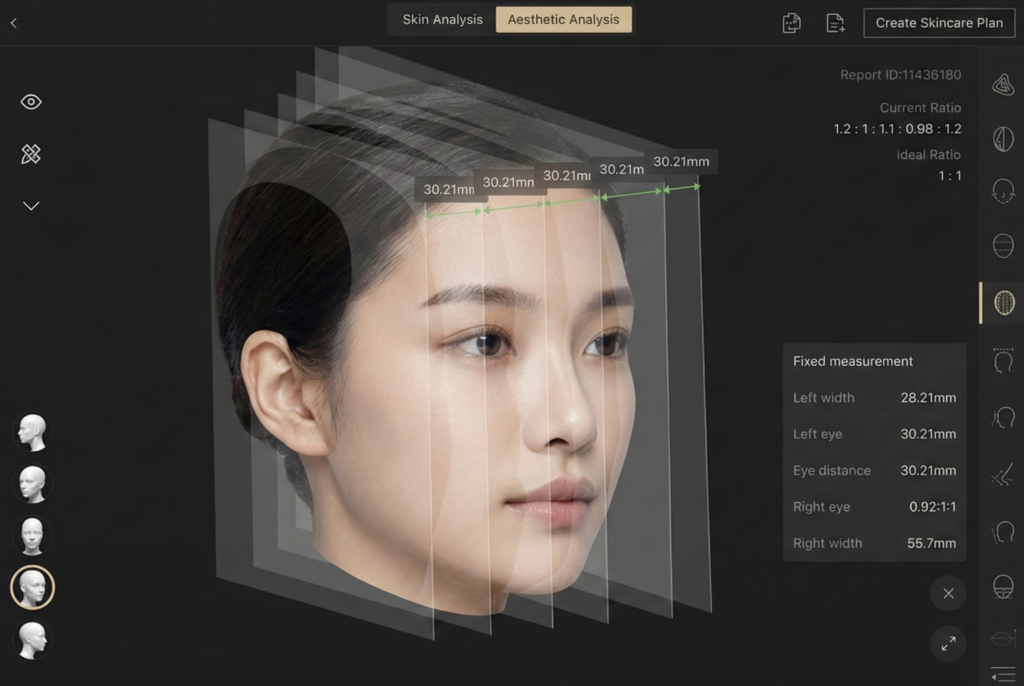The image size is (1024, 686).
Task: Click the Create Skincare Plan button
Action: (938, 23)
